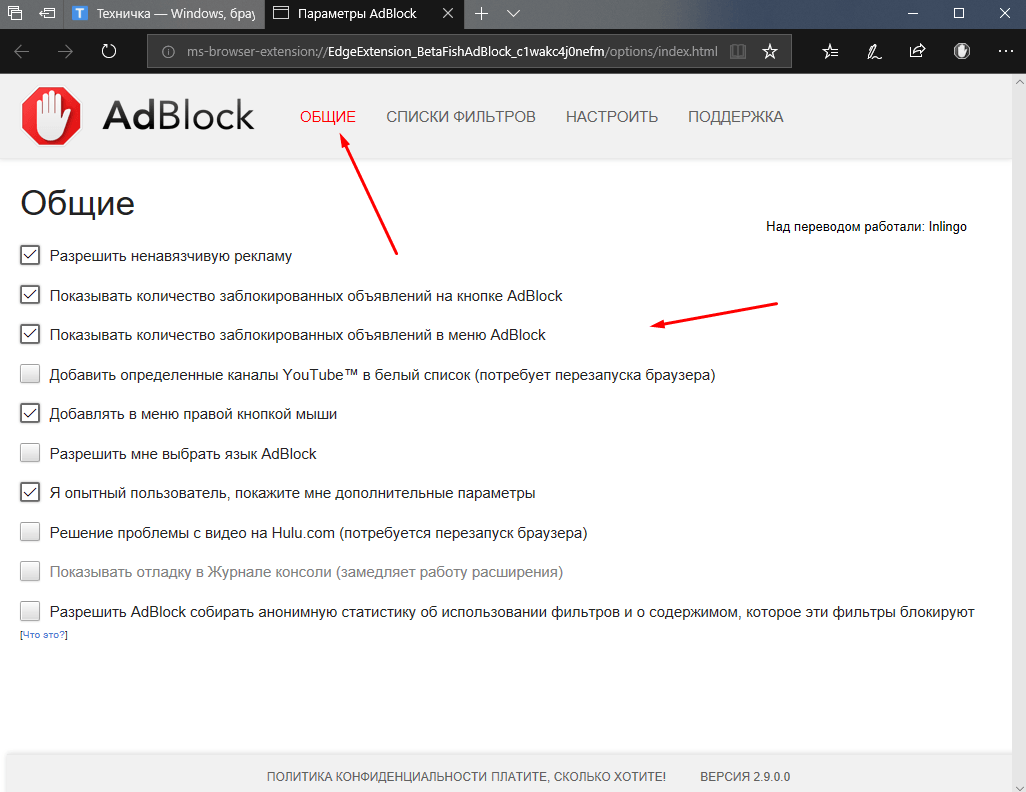This screenshot has width=1026, height=792.
Task: Click Над переводом работали: Inlingo text
Action: click(866, 226)
